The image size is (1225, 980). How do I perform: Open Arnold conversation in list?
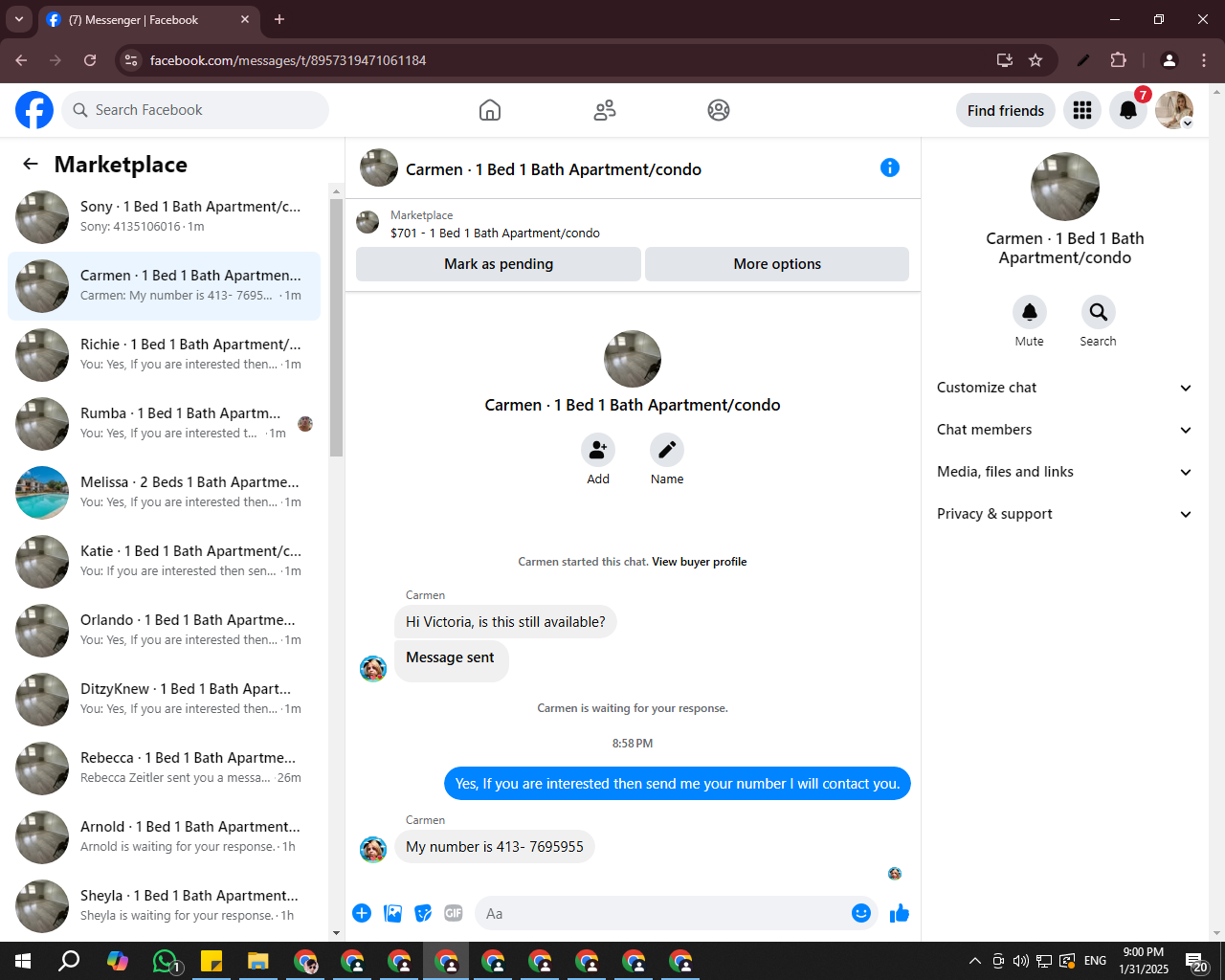164,837
